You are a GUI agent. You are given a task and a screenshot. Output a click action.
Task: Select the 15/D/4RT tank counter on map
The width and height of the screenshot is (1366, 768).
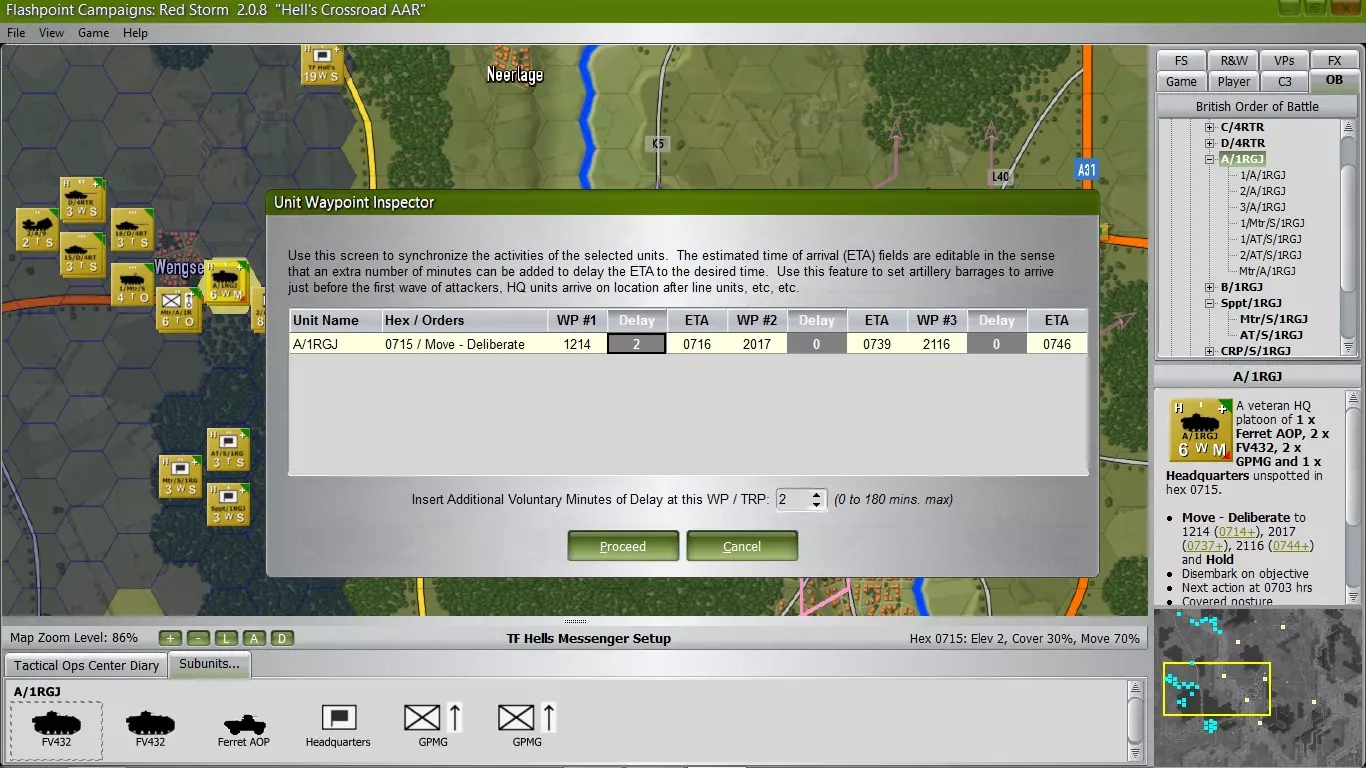tap(81, 254)
